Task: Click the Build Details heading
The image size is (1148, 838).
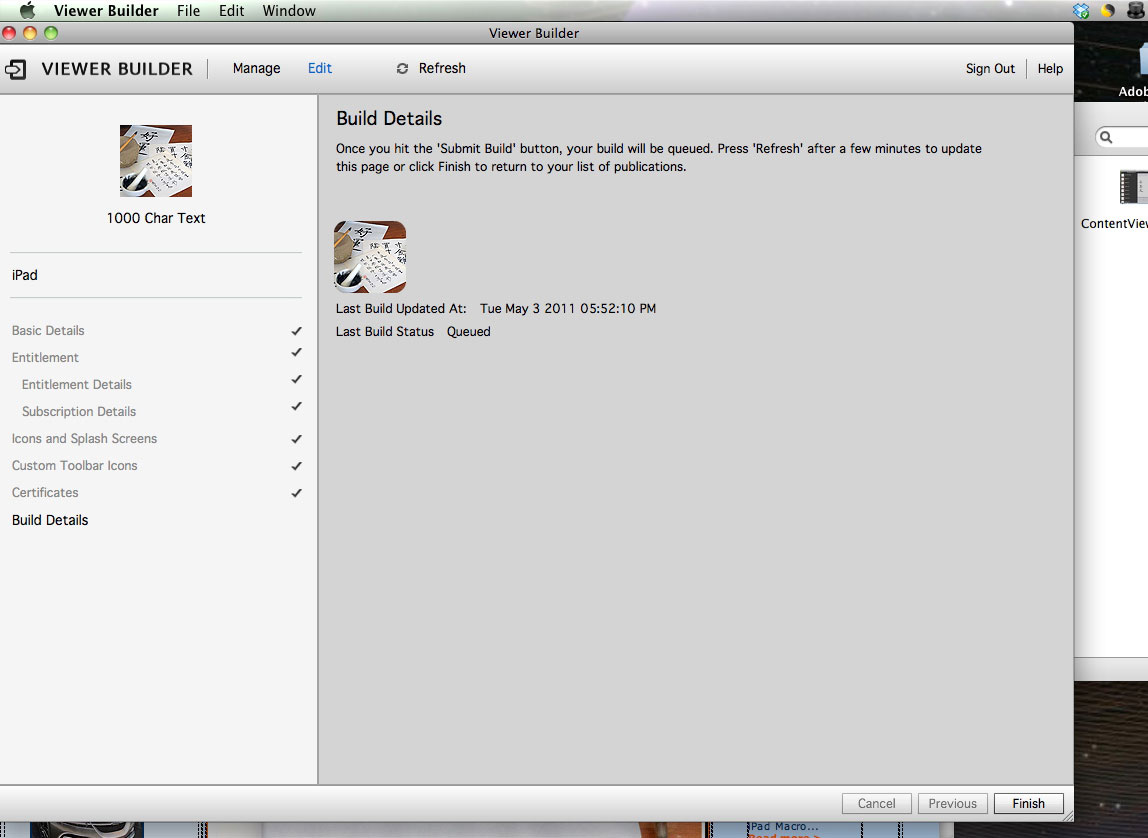Action: click(389, 119)
